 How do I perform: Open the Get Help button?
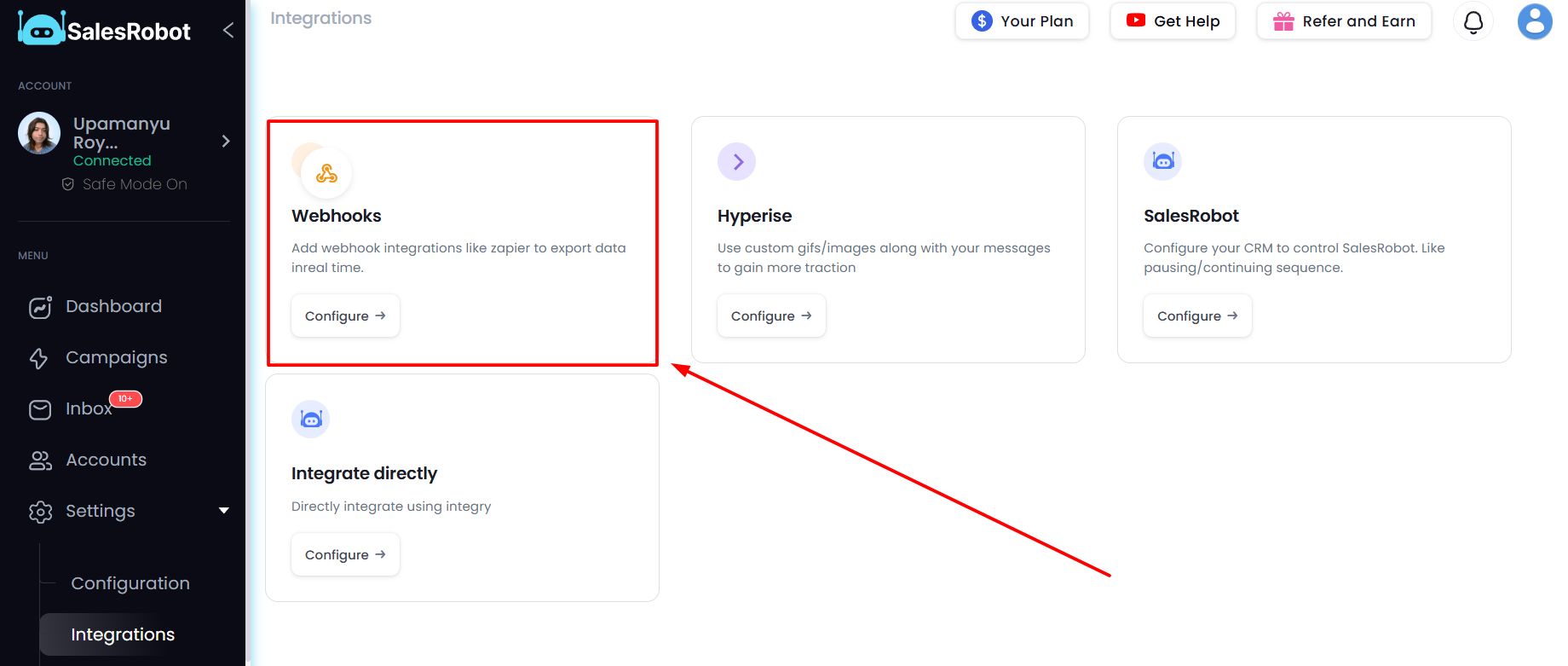click(1173, 21)
